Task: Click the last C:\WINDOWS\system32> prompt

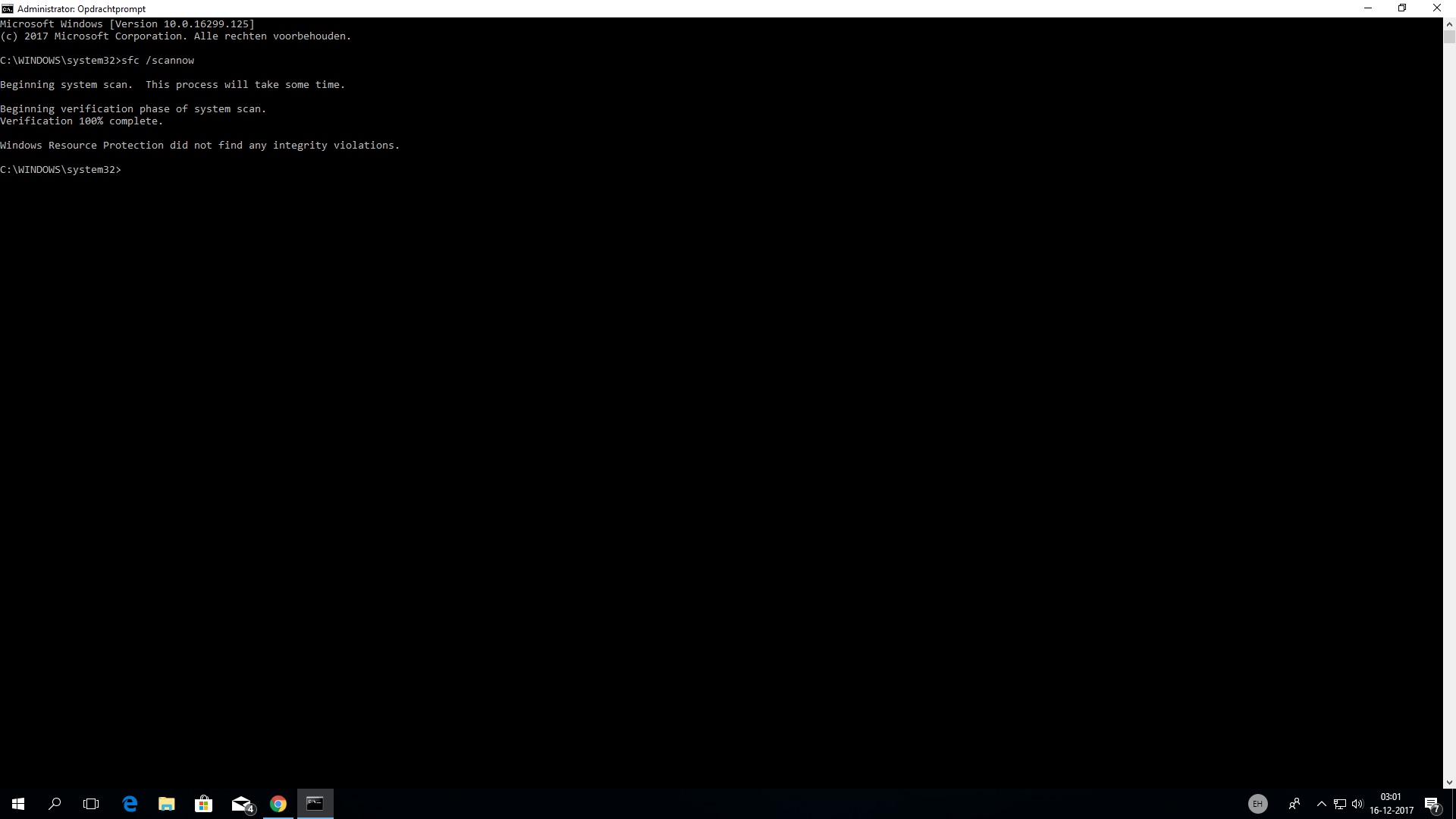Action: pyautogui.click(x=61, y=170)
